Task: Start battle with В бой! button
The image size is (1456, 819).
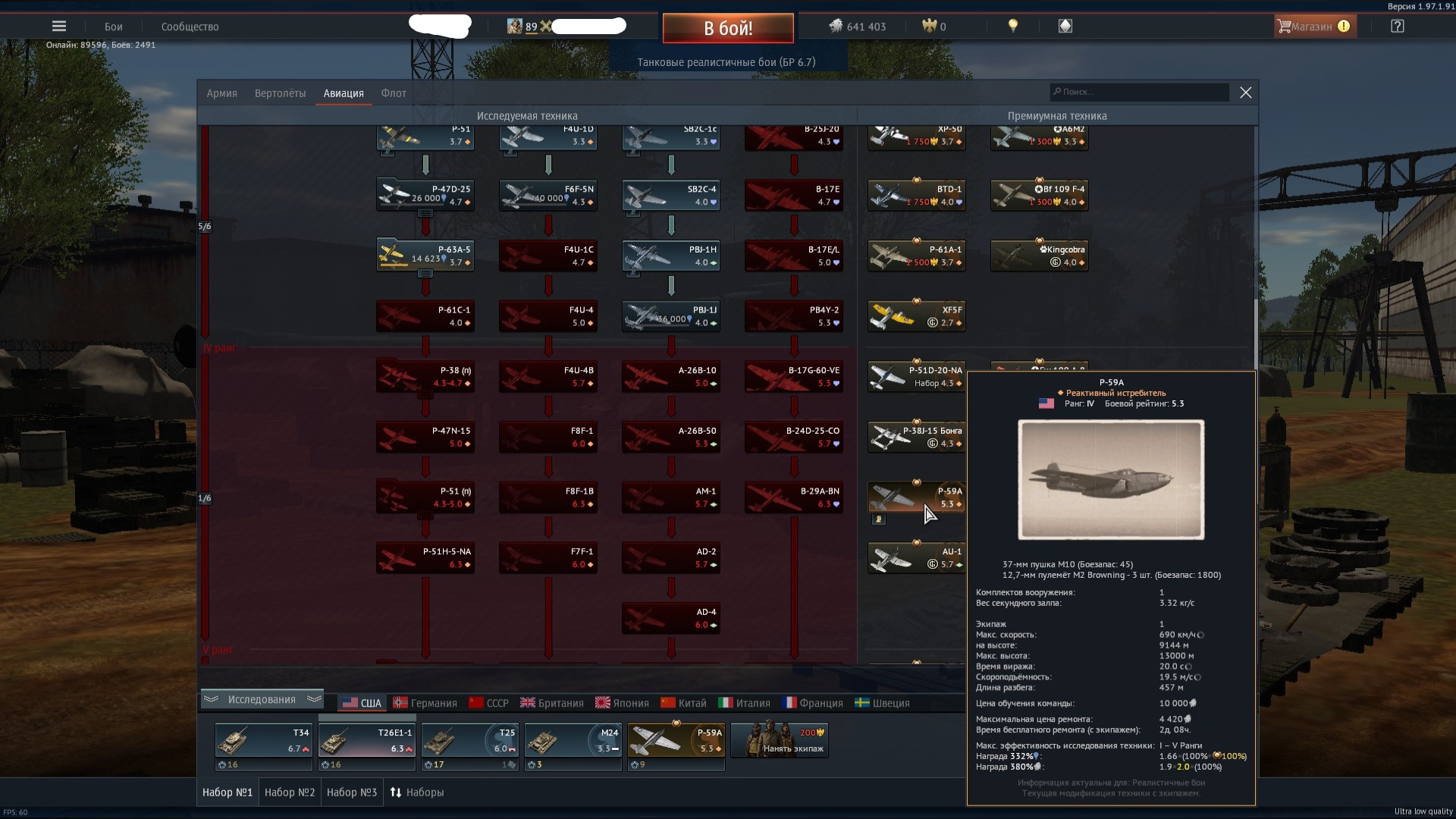Action: tap(728, 28)
